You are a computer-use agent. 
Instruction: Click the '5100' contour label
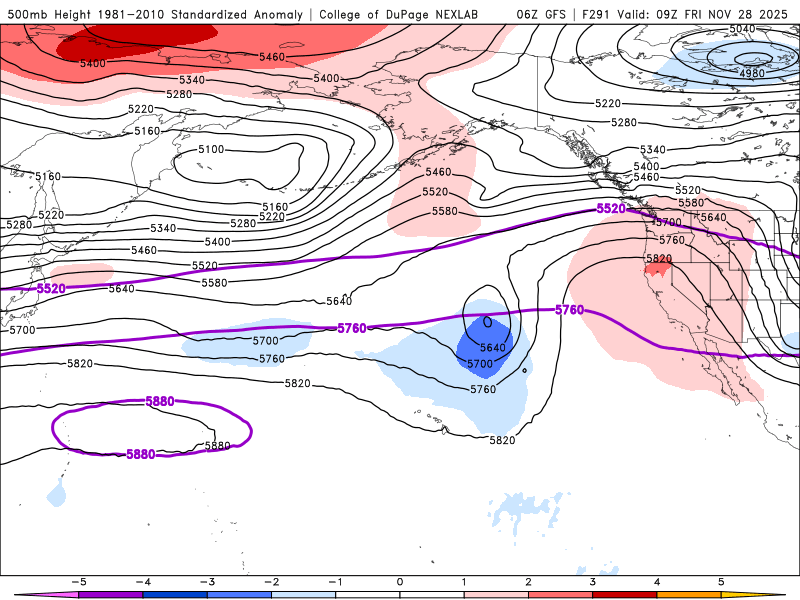coord(211,149)
